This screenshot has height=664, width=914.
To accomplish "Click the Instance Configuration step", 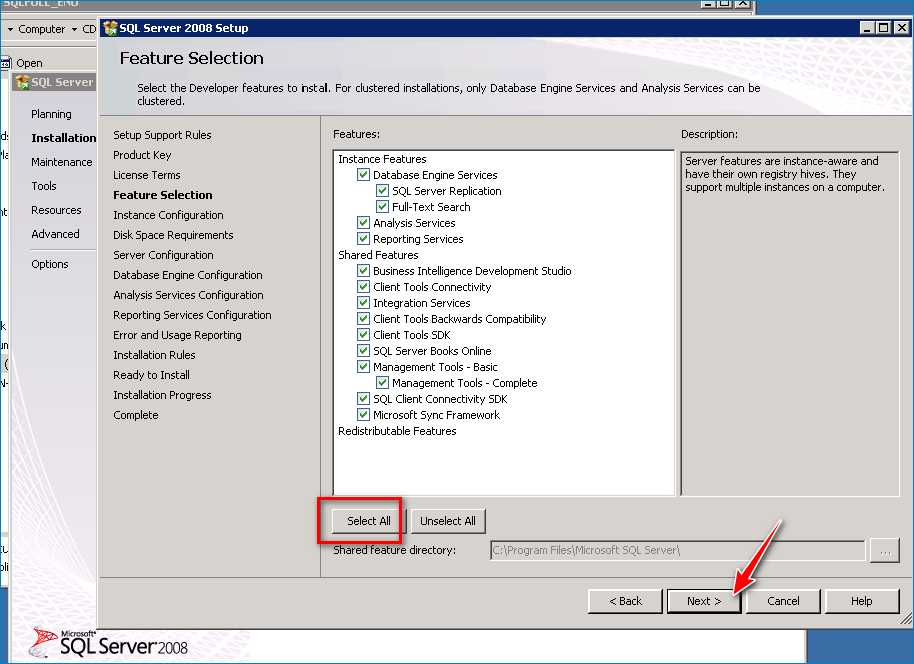I will [168, 215].
